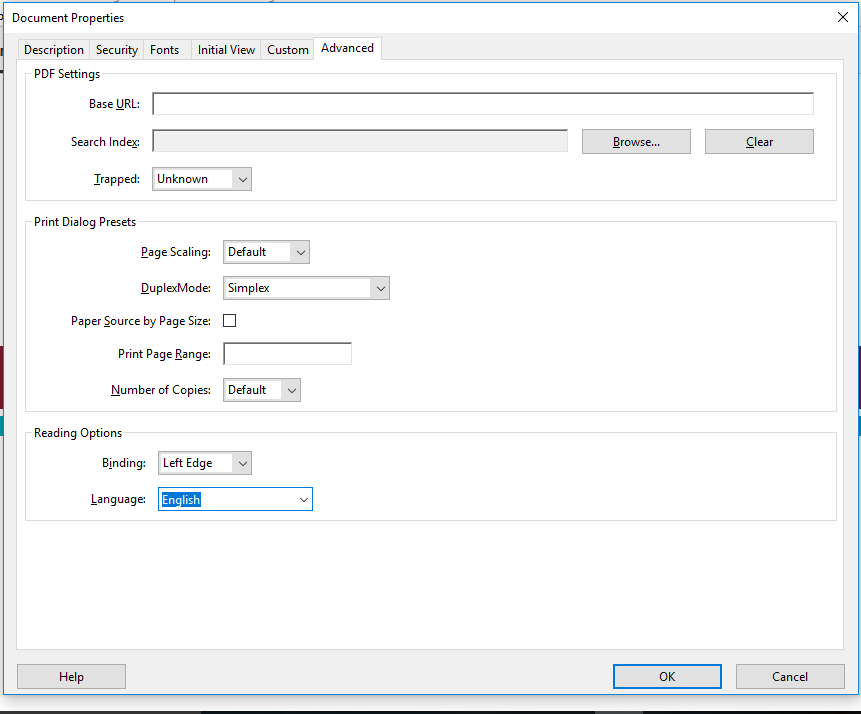
Task: Click Browse for search index
Action: pyautogui.click(x=636, y=142)
